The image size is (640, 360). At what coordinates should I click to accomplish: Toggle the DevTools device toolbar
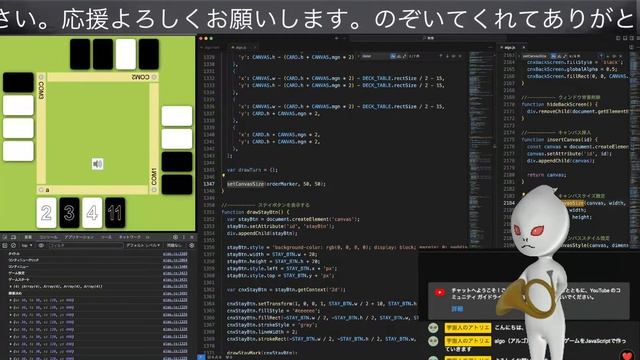pos(13,237)
